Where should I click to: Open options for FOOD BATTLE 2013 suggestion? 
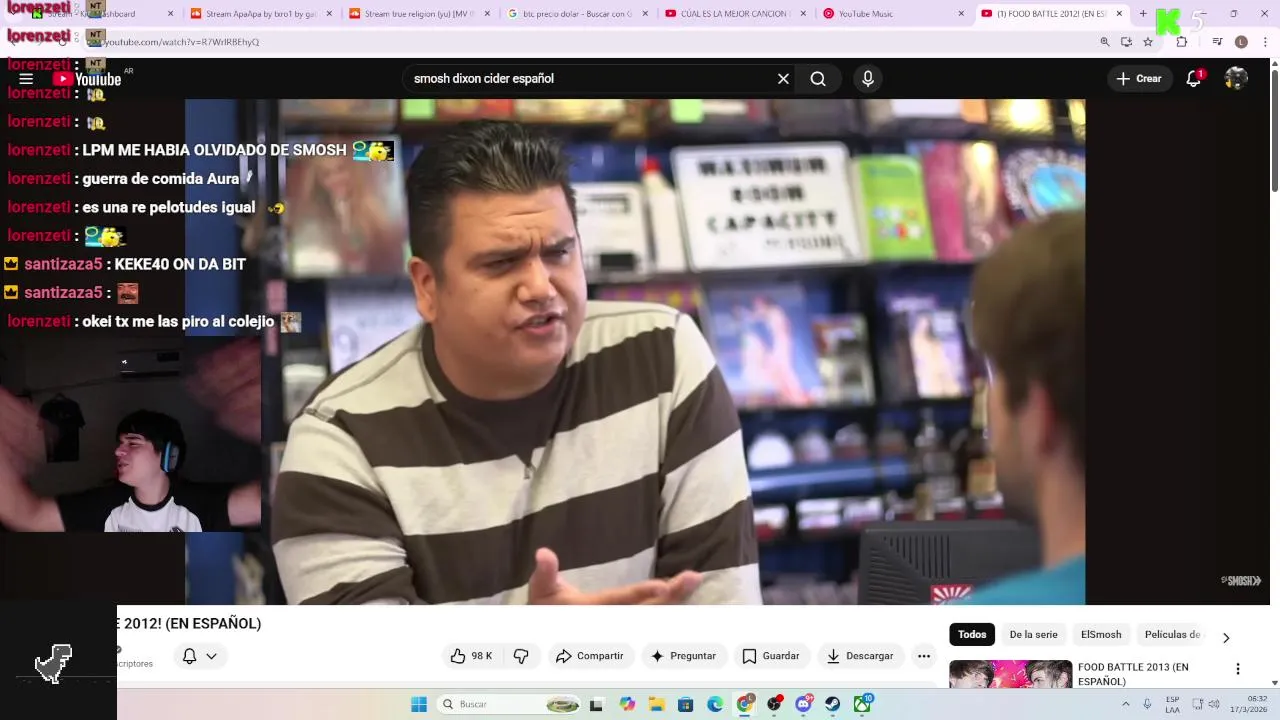click(x=1237, y=669)
